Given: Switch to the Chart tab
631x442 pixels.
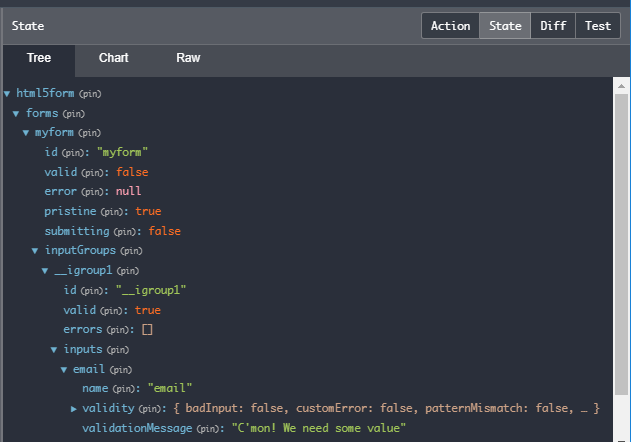Looking at the screenshot, I should point(113,58).
